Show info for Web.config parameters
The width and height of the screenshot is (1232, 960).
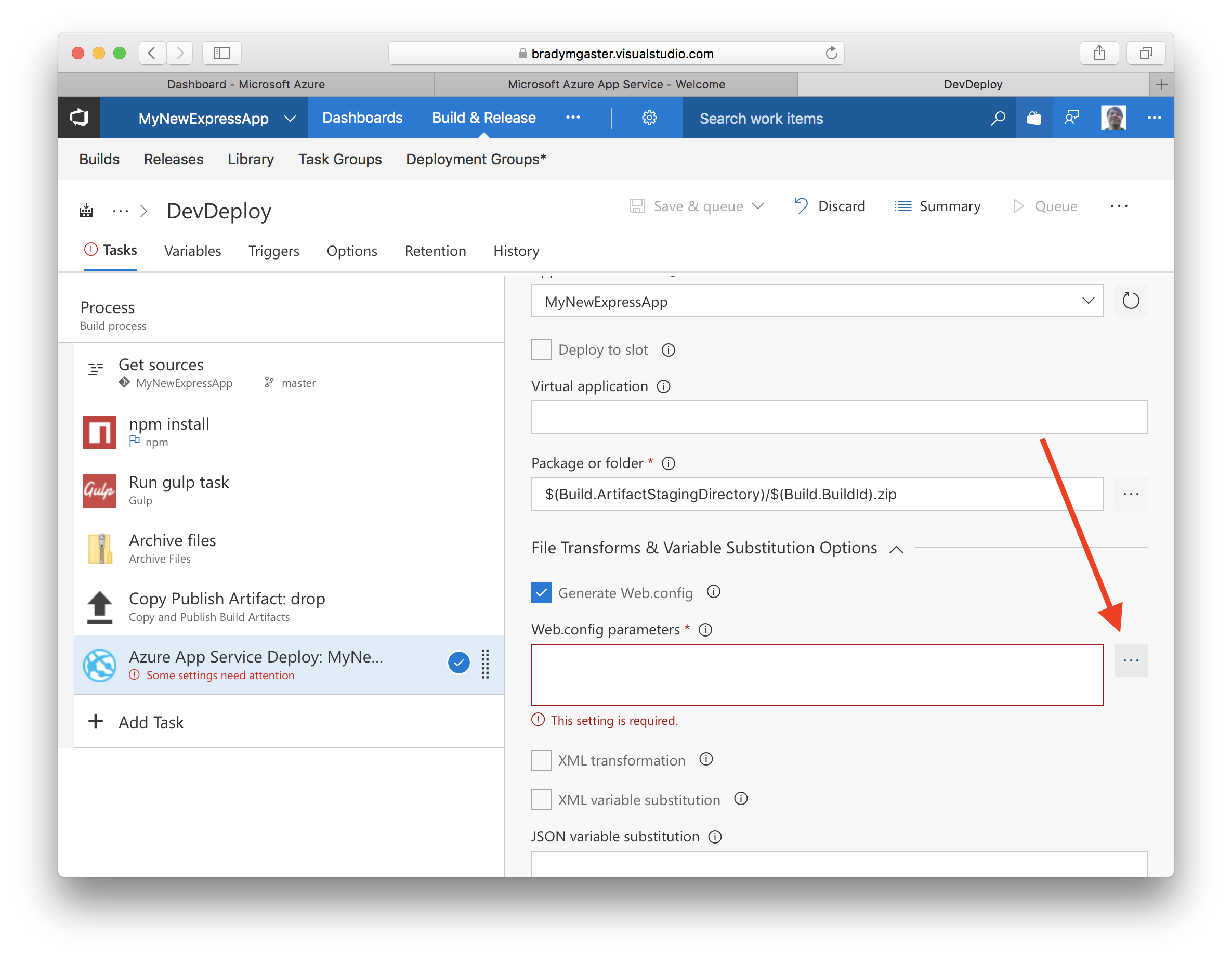coord(705,629)
